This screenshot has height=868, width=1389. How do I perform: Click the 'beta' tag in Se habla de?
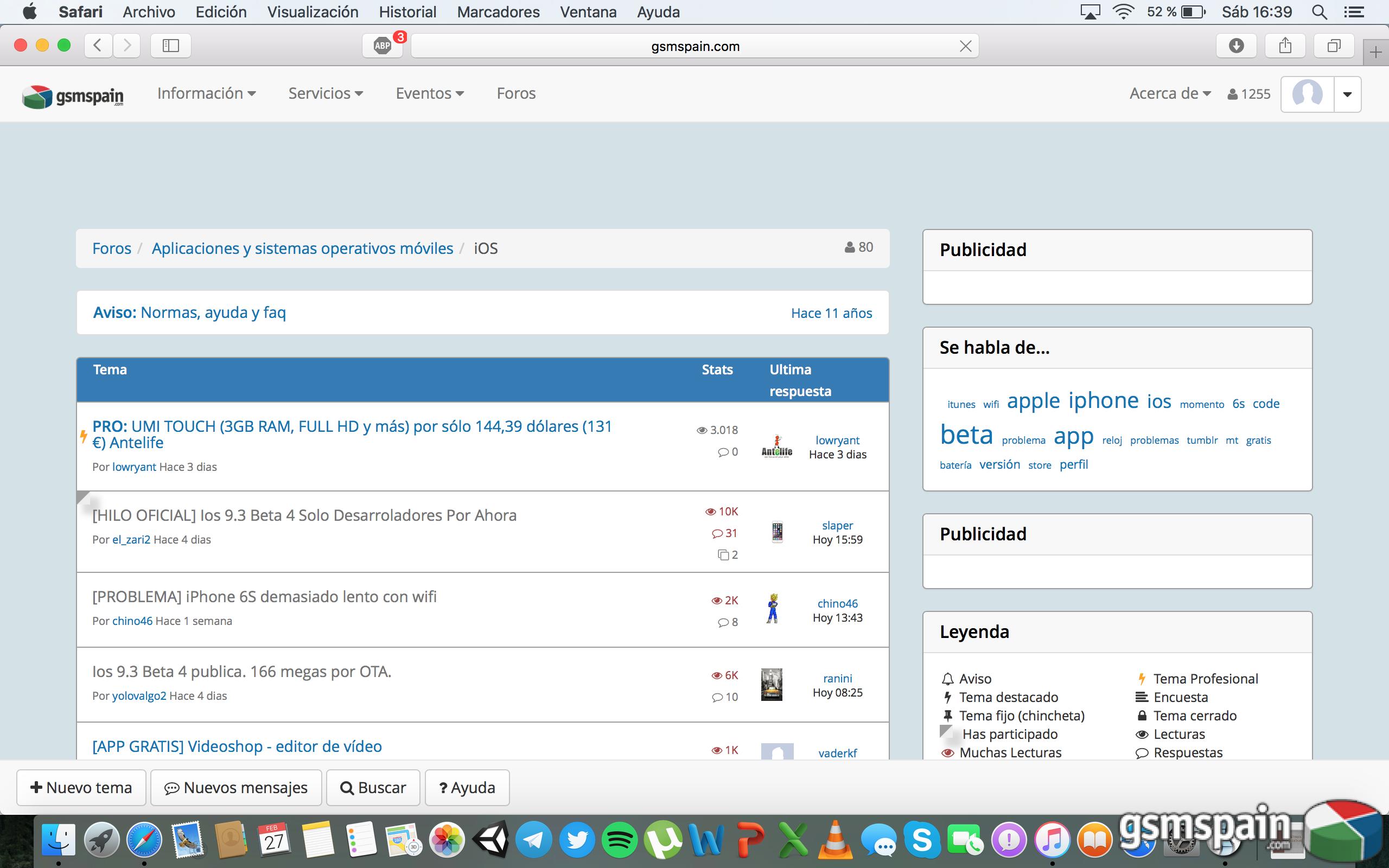tap(966, 435)
